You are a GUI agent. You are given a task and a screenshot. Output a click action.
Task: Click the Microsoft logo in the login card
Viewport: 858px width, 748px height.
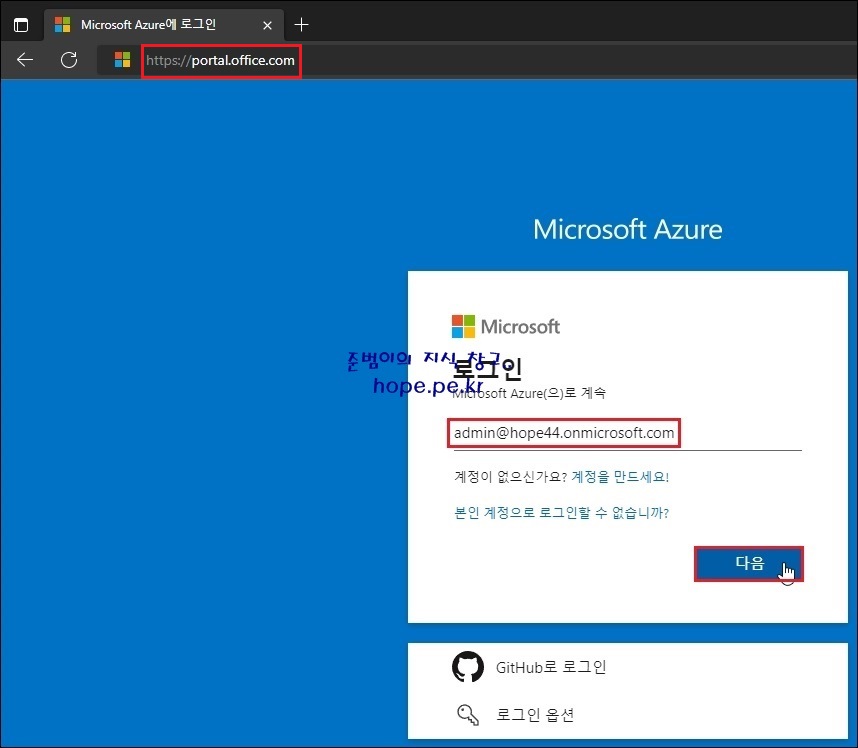click(506, 327)
